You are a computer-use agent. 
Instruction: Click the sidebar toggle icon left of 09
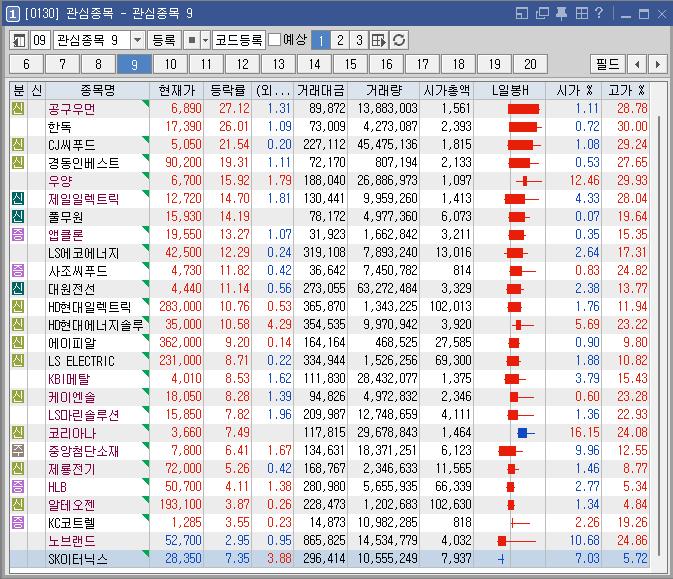click(x=19, y=40)
